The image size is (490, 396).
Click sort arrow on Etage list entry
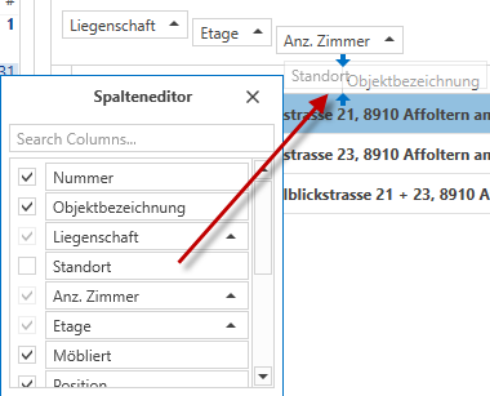(x=231, y=325)
